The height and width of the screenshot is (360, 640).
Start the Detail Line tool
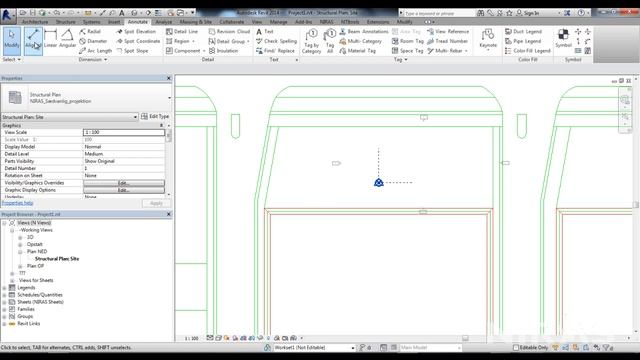tap(182, 31)
